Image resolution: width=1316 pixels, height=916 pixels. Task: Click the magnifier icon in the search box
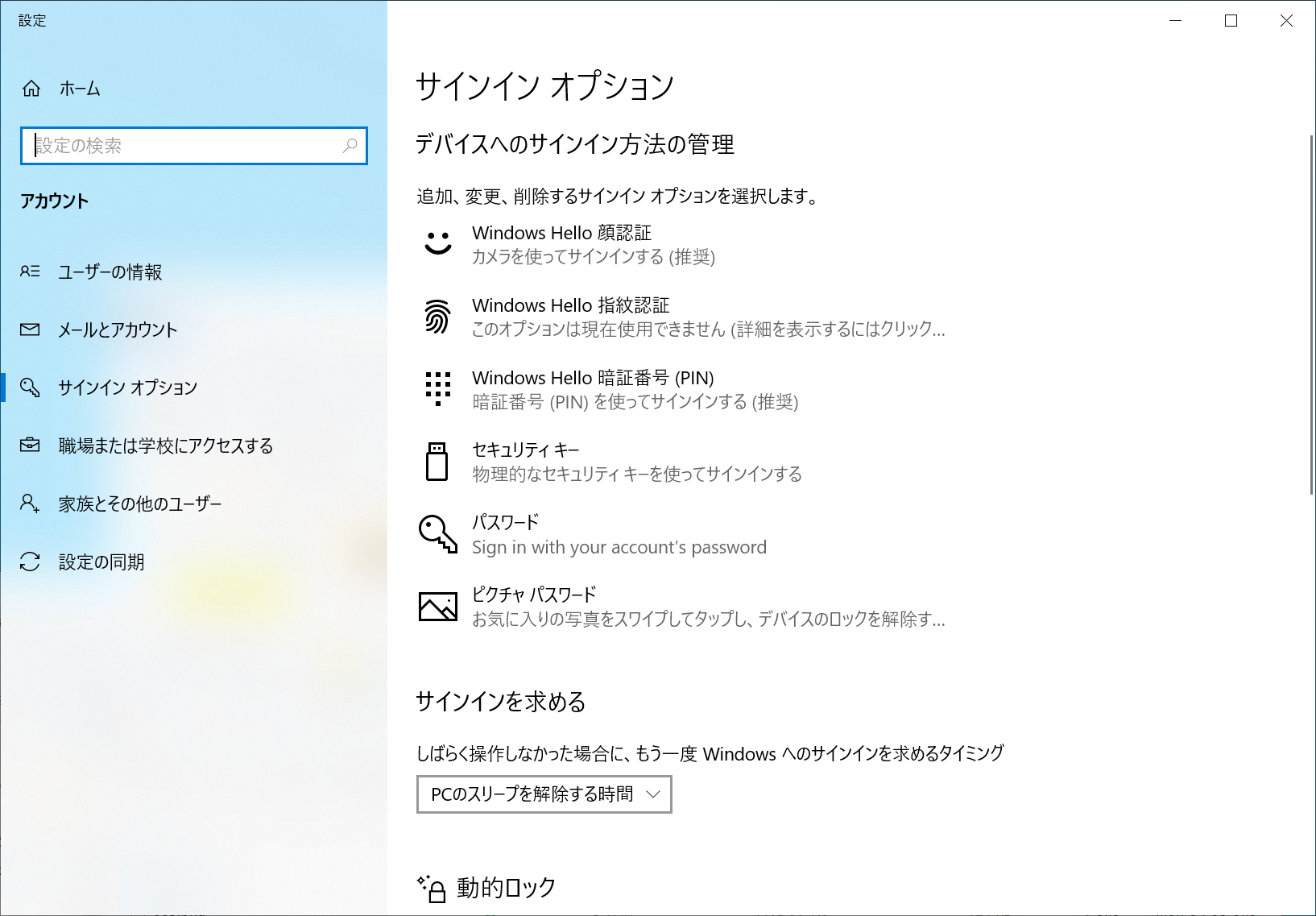coord(350,146)
